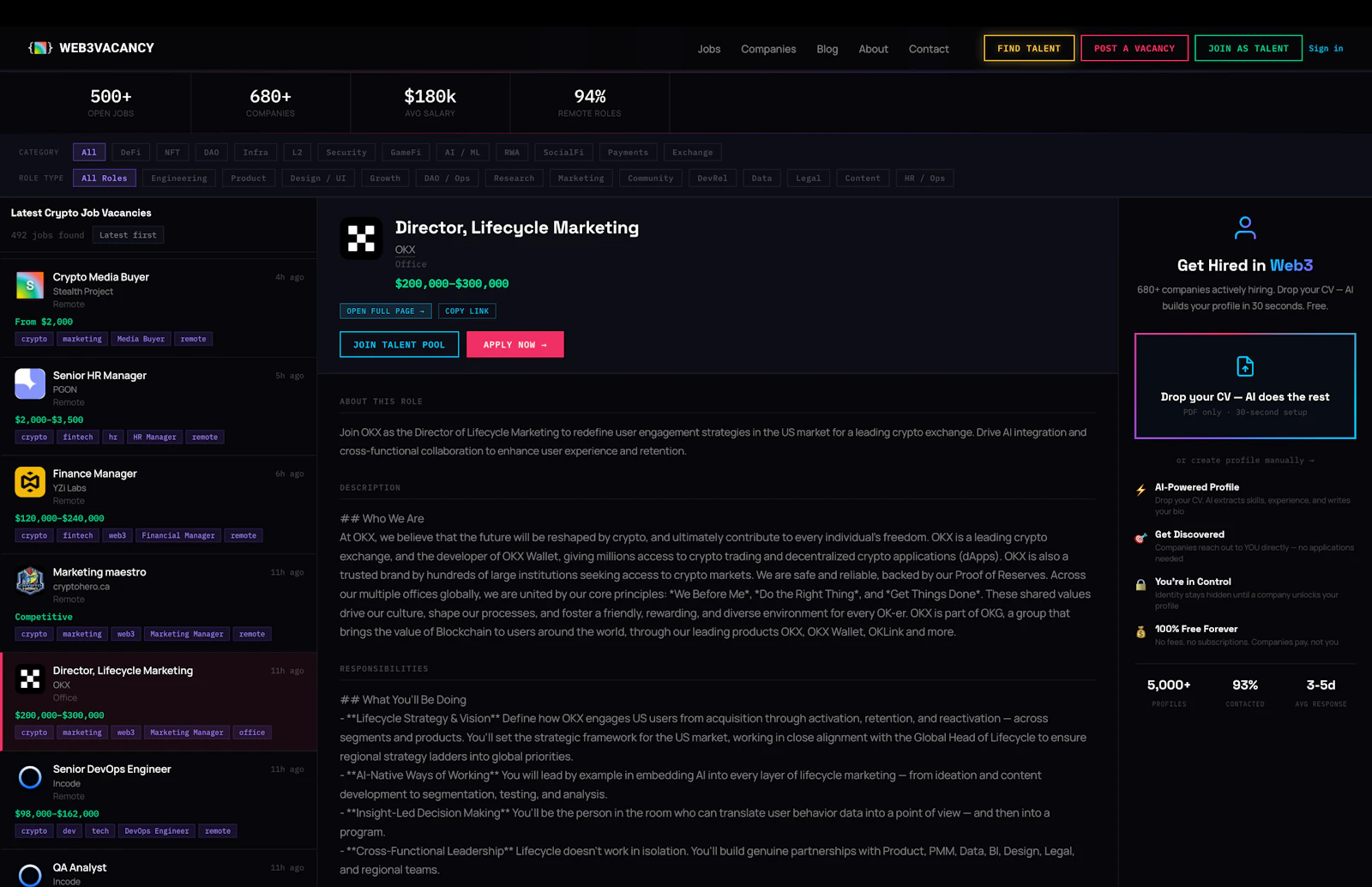Filter role type by Engineering

[x=179, y=178]
